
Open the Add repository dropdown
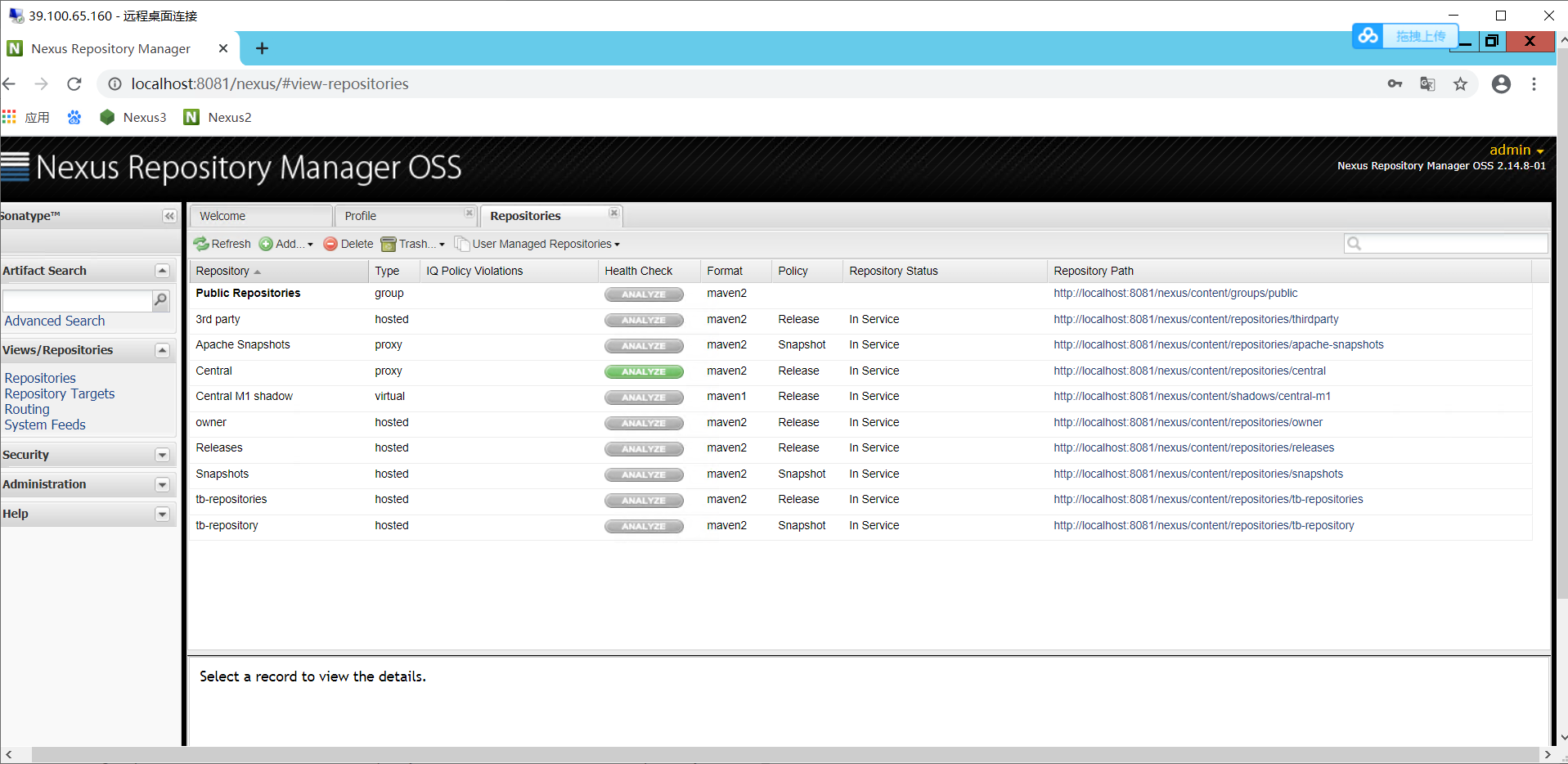click(x=286, y=244)
